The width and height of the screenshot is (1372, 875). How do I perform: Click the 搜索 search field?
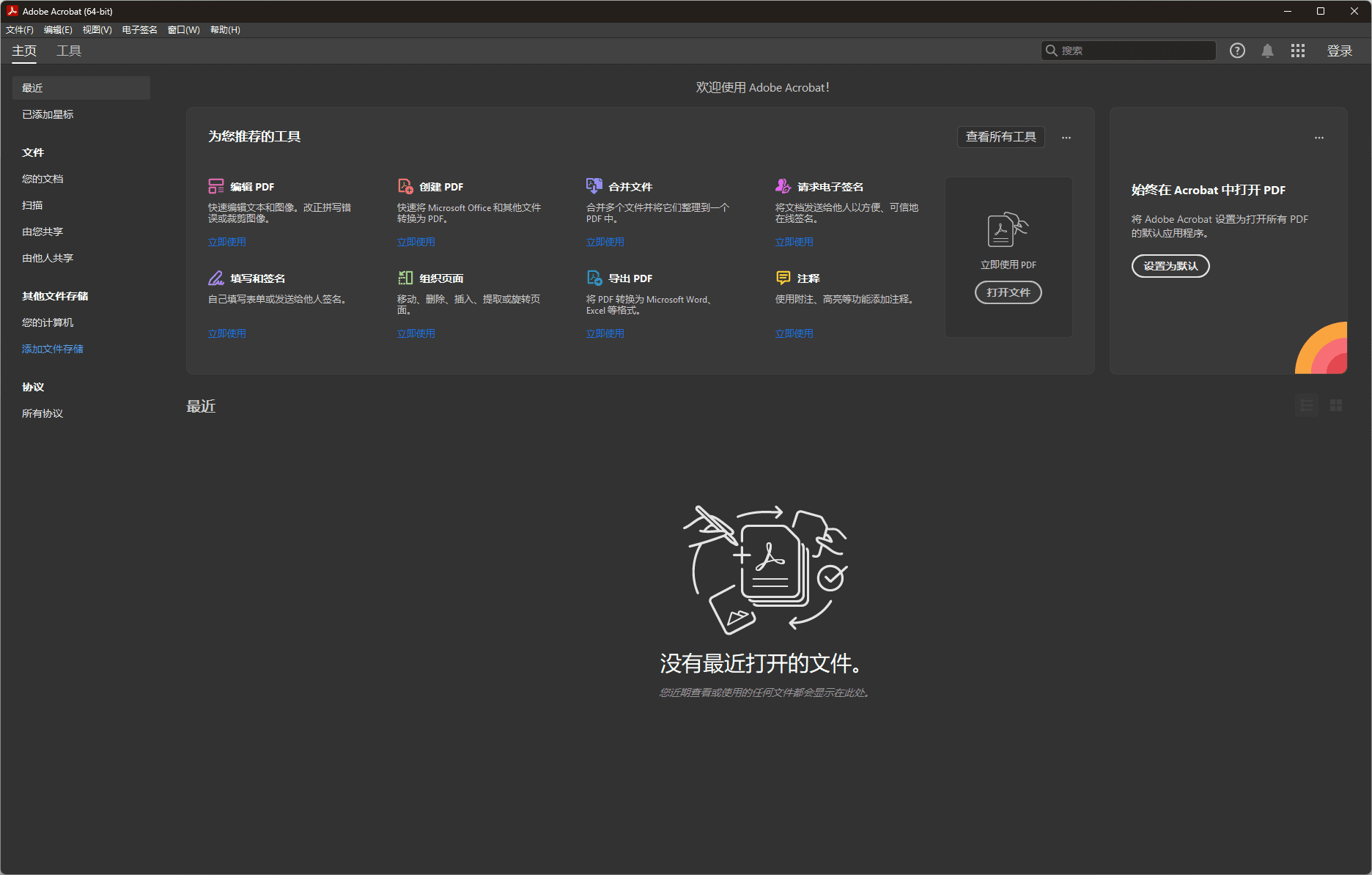click(x=1132, y=51)
